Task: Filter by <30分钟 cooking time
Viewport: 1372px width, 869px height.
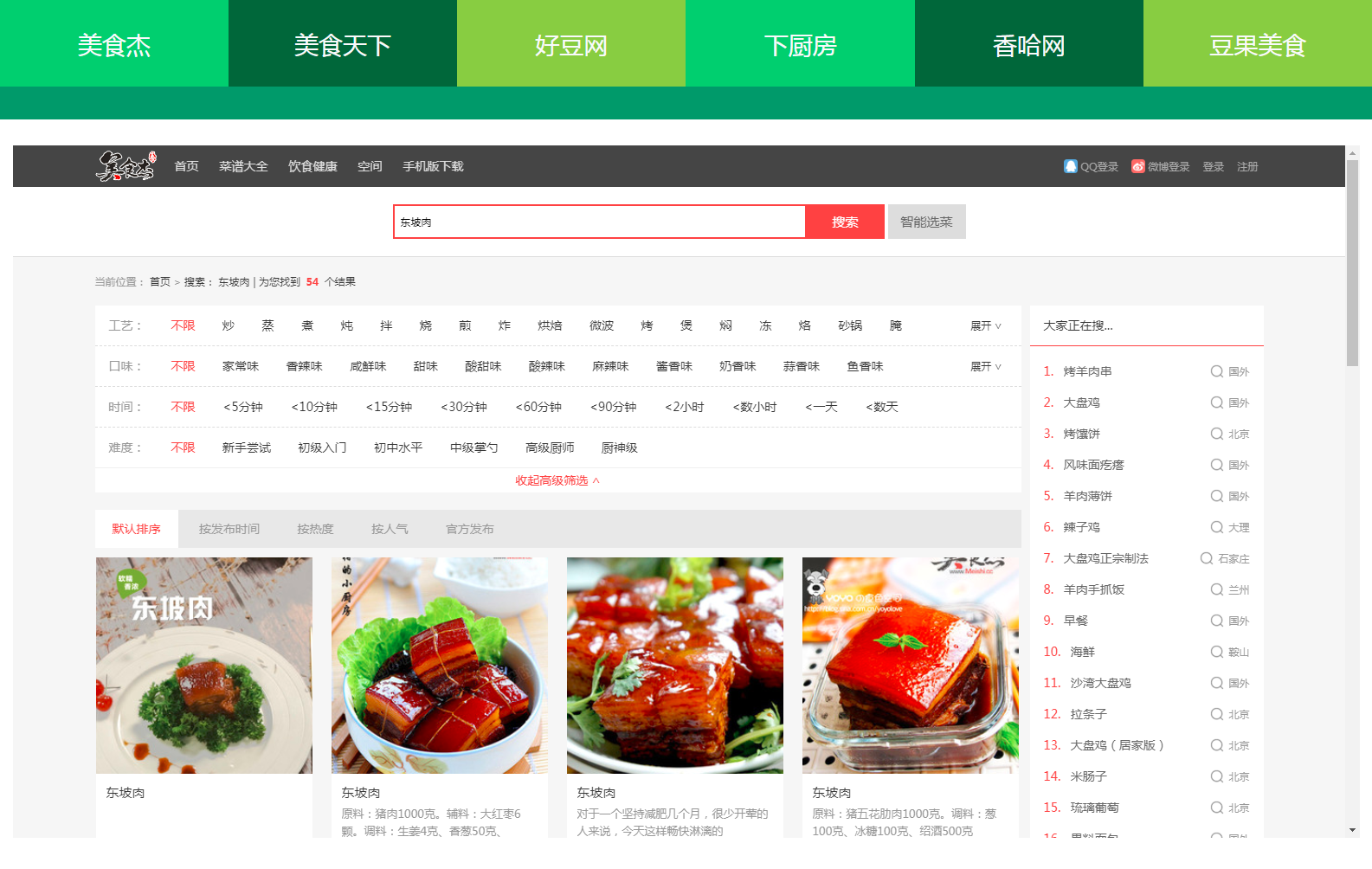Action: pyautogui.click(x=464, y=407)
